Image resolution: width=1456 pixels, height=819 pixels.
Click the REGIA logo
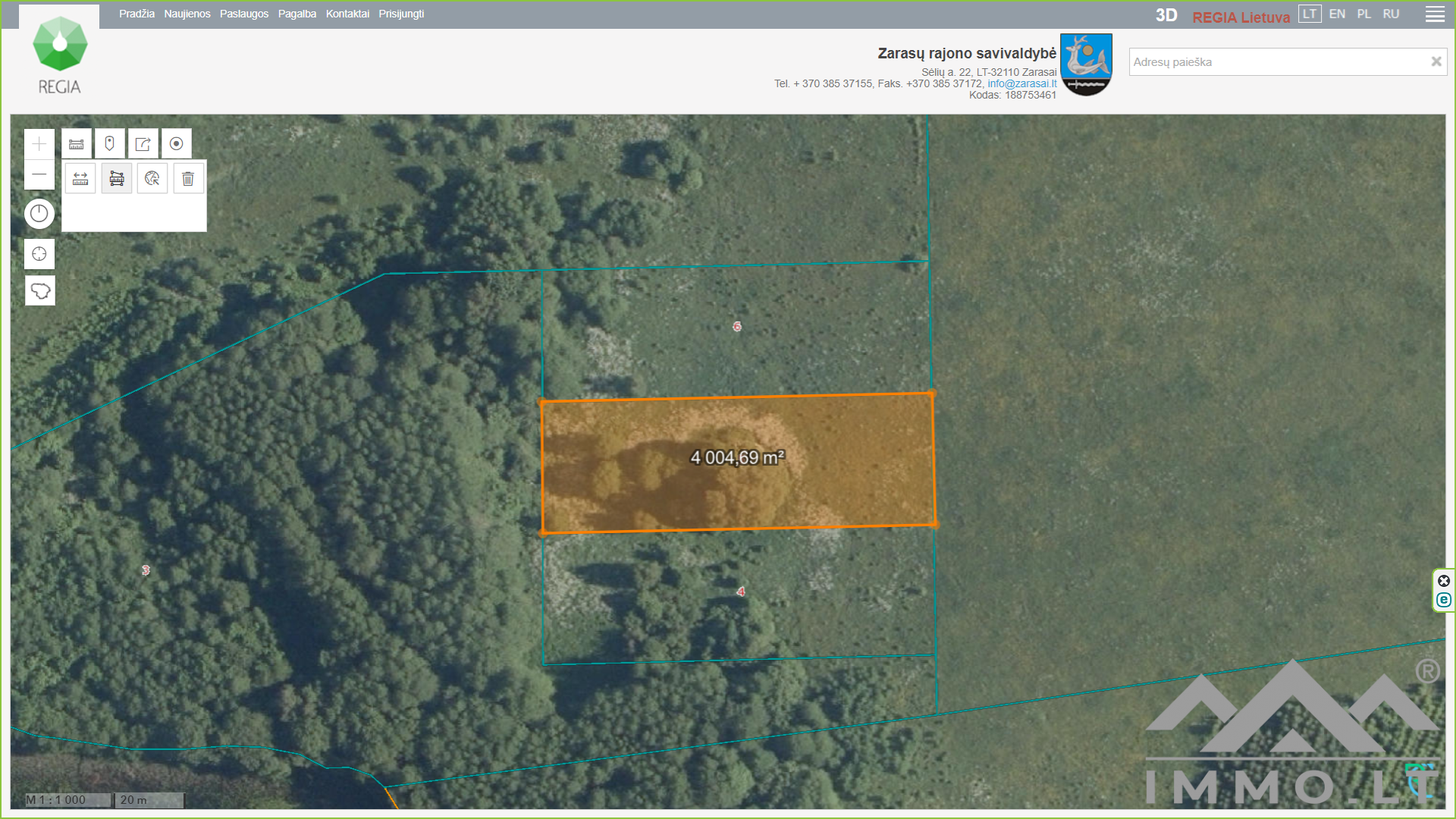point(60,55)
